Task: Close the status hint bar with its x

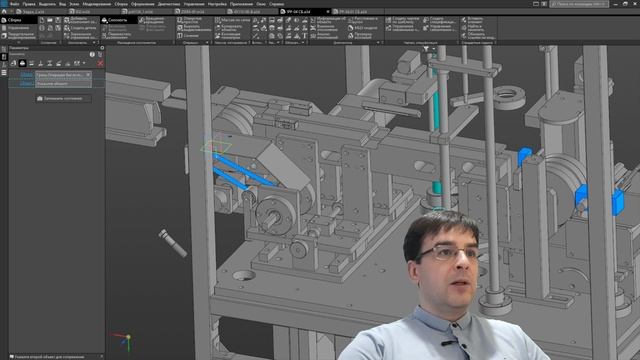Action: [x=102, y=357]
